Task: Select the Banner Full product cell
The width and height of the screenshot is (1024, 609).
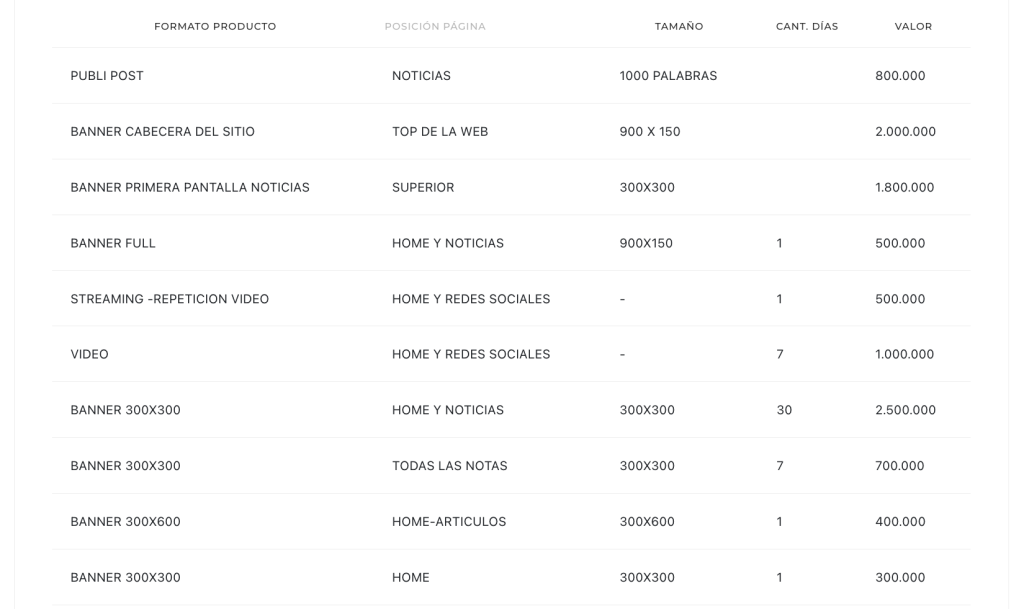Action: [x=113, y=243]
